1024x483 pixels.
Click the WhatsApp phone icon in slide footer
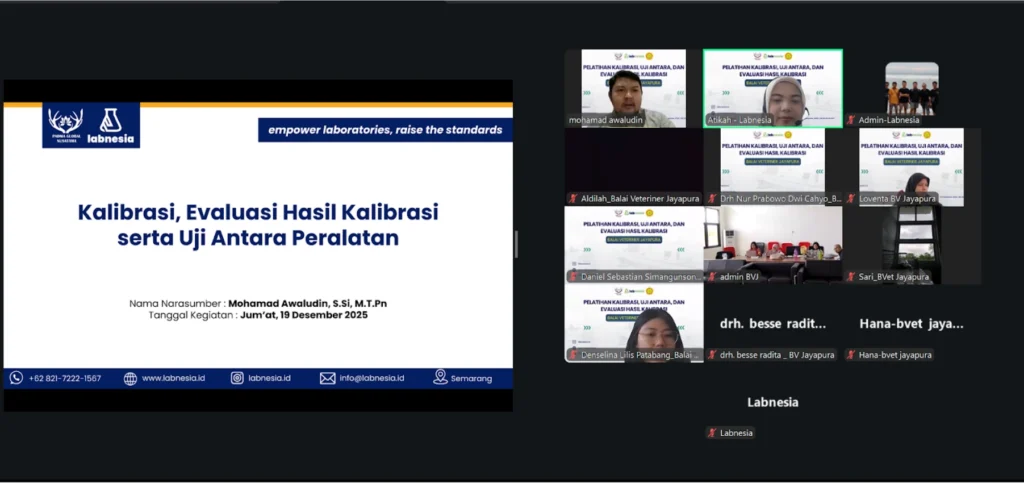click(16, 378)
